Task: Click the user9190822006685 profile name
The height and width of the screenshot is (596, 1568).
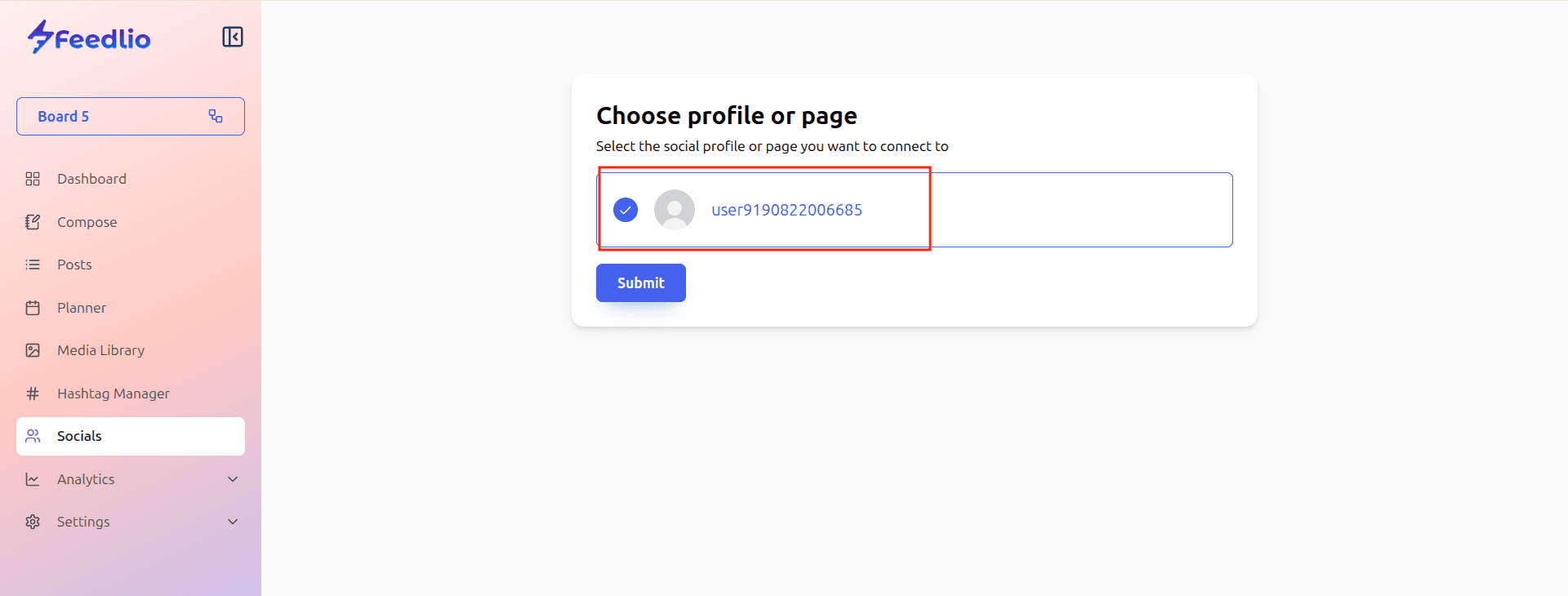Action: (x=786, y=210)
